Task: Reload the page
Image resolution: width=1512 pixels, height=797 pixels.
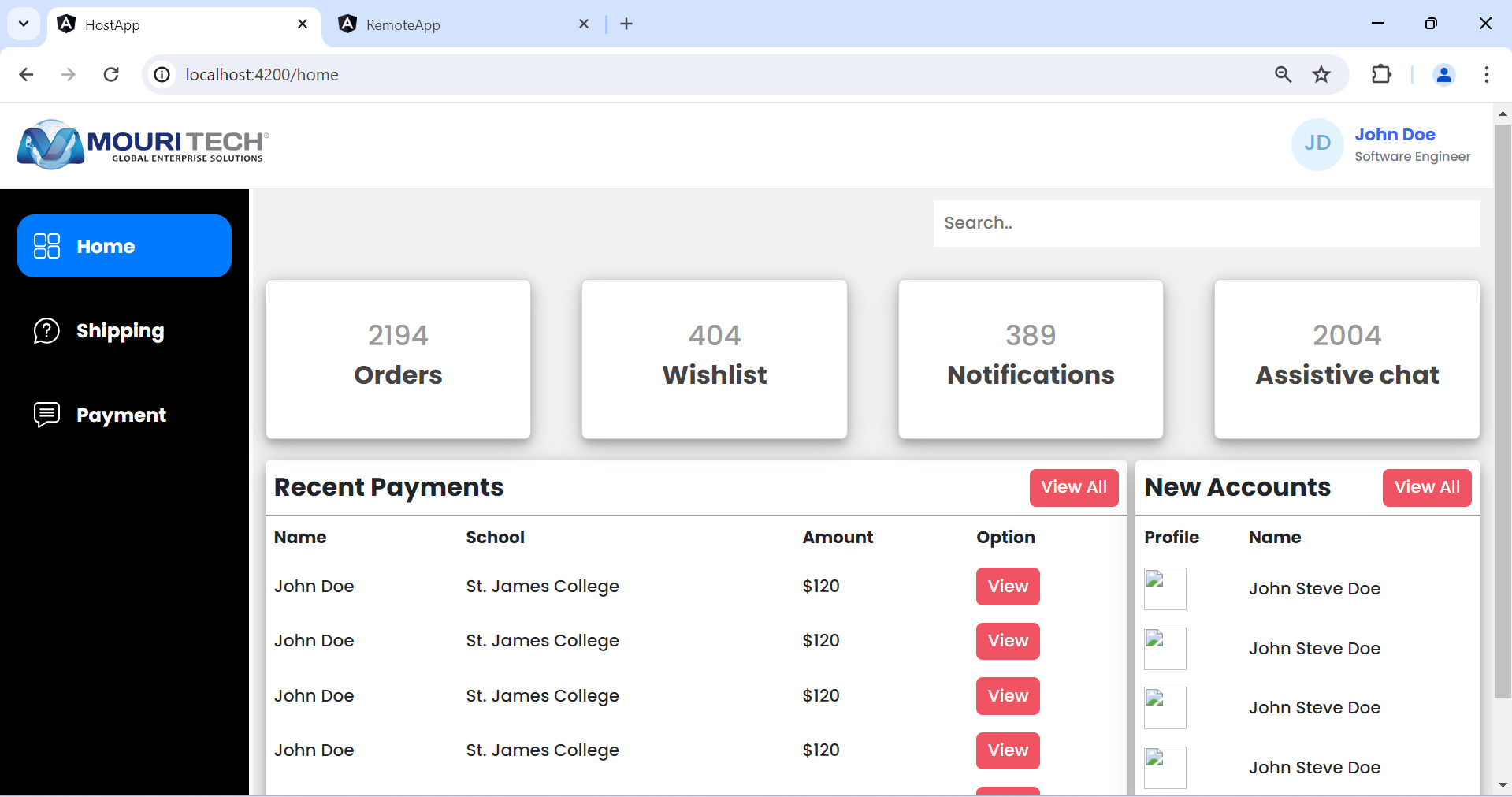Action: [111, 75]
